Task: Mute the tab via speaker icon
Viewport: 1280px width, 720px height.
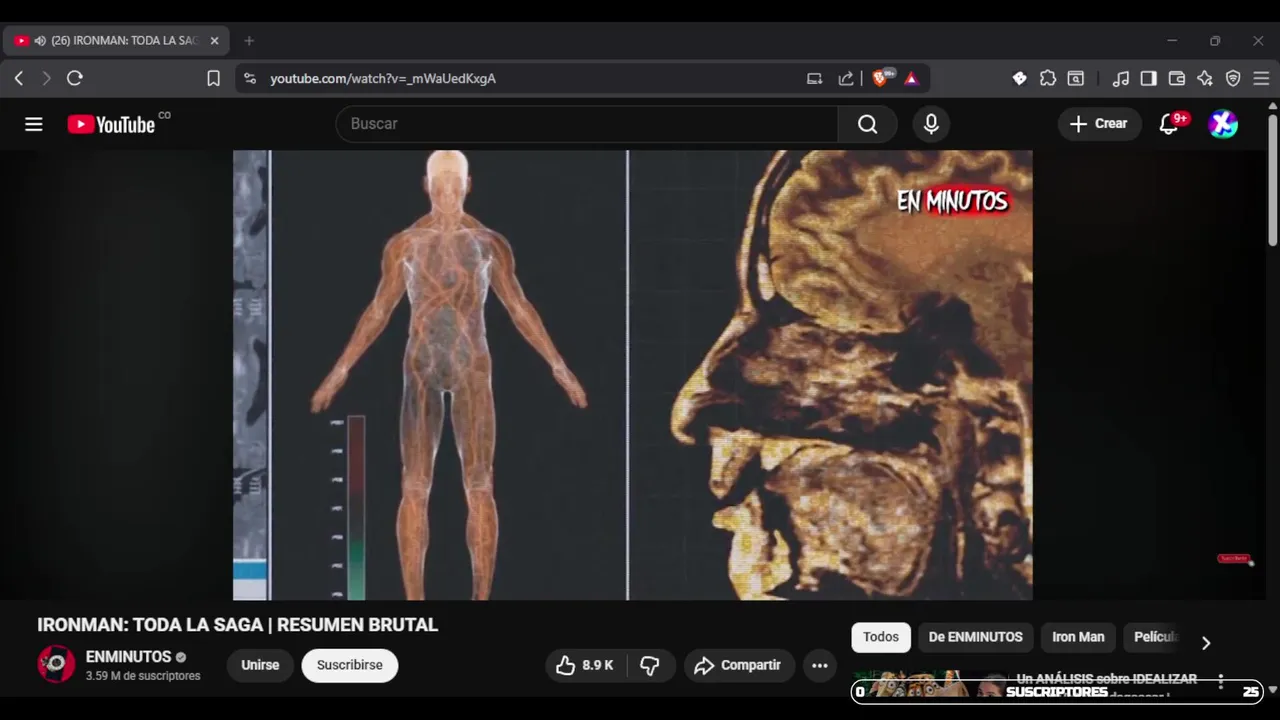Action: pyautogui.click(x=40, y=41)
